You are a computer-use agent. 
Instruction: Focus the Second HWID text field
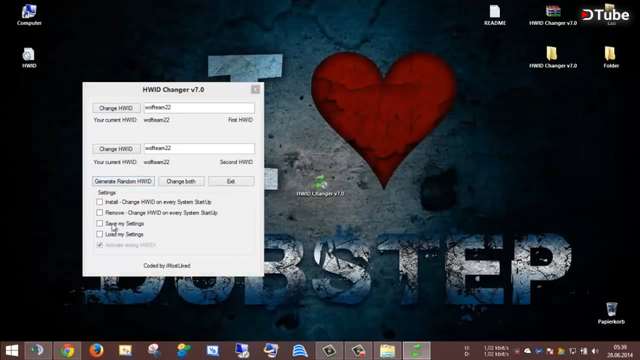(x=199, y=149)
